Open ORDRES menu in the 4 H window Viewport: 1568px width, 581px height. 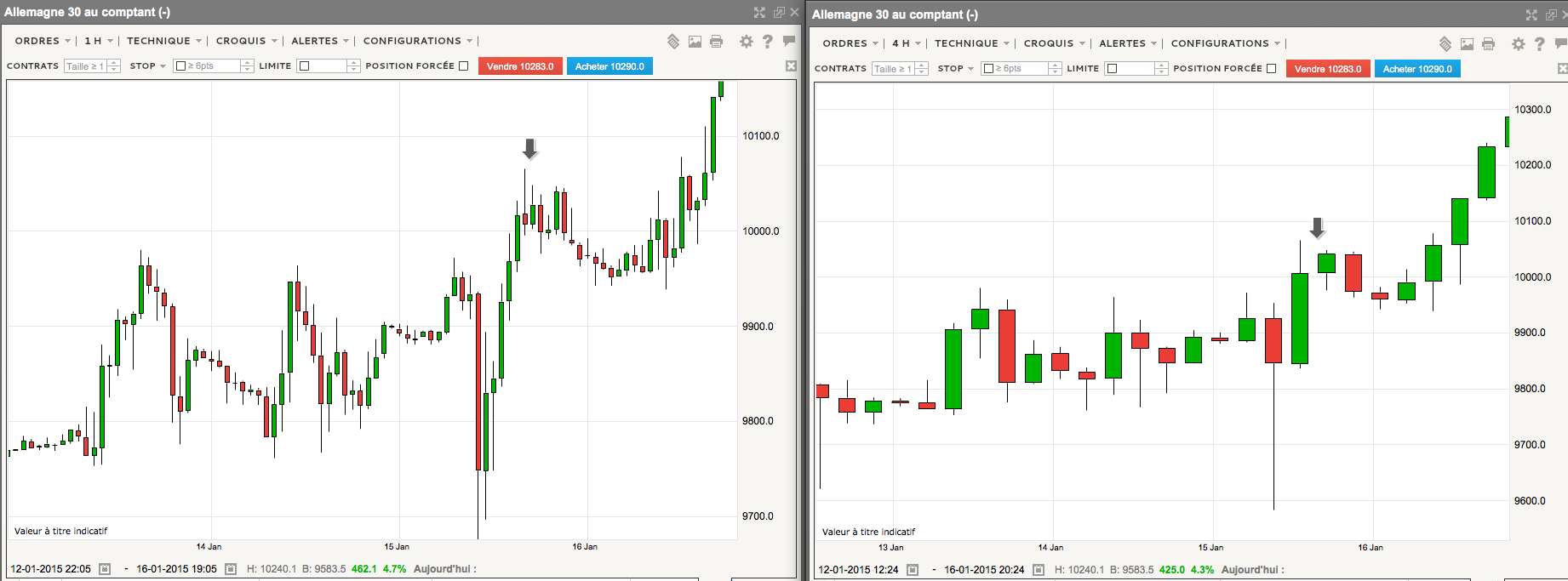pos(850,43)
